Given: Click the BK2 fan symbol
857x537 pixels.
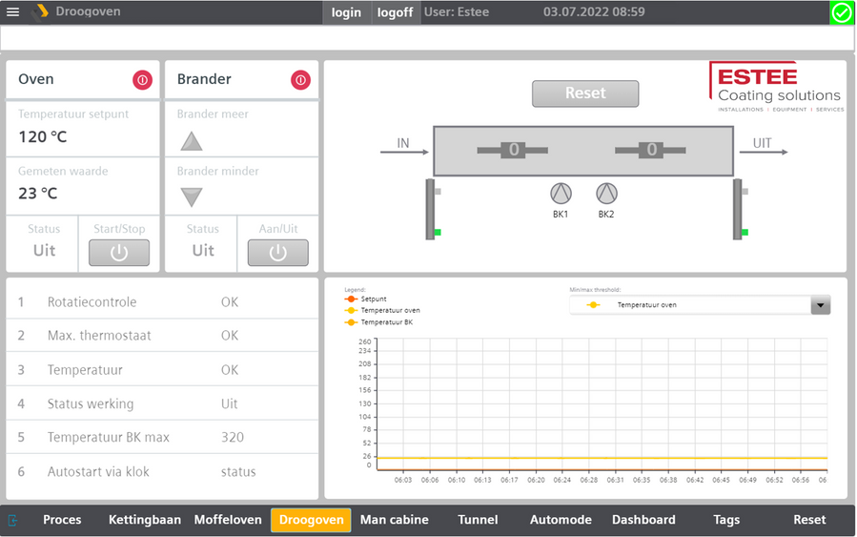Looking at the screenshot, I should click(606, 193).
